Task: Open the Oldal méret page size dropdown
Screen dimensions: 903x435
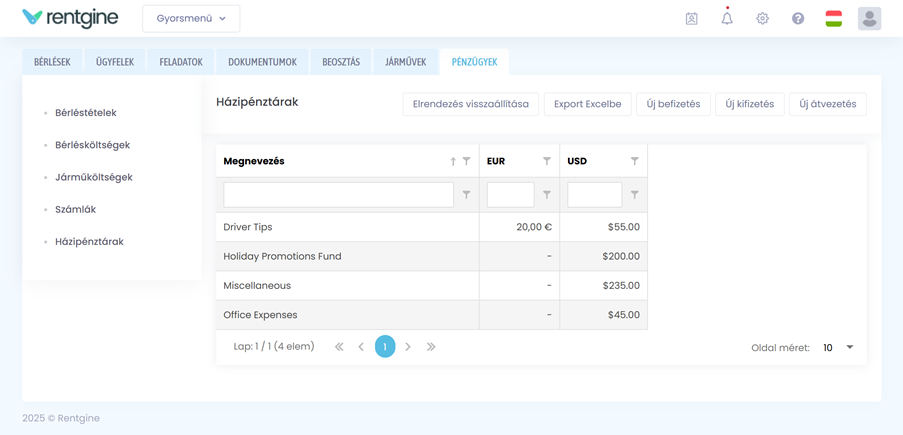Action: click(838, 348)
